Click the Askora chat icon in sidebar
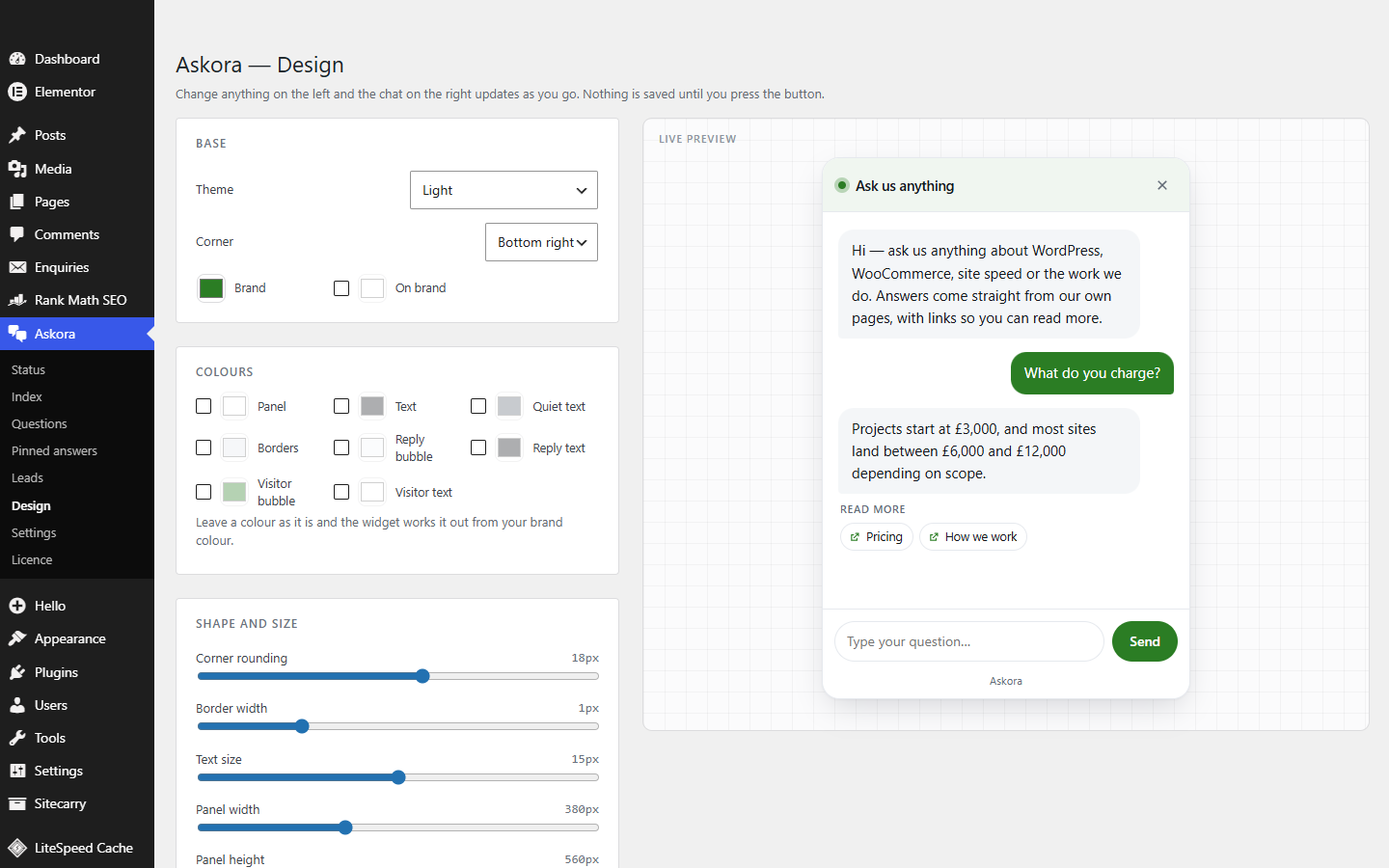The height and width of the screenshot is (868, 1389). tap(17, 334)
